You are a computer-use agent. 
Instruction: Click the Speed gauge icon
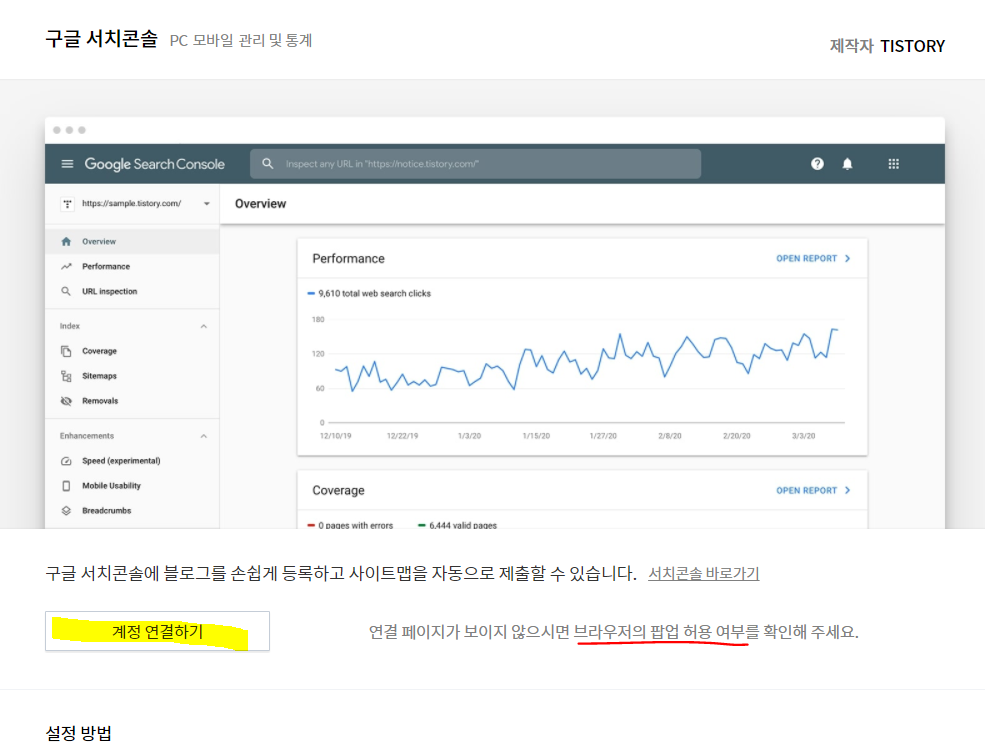pyautogui.click(x=66, y=461)
